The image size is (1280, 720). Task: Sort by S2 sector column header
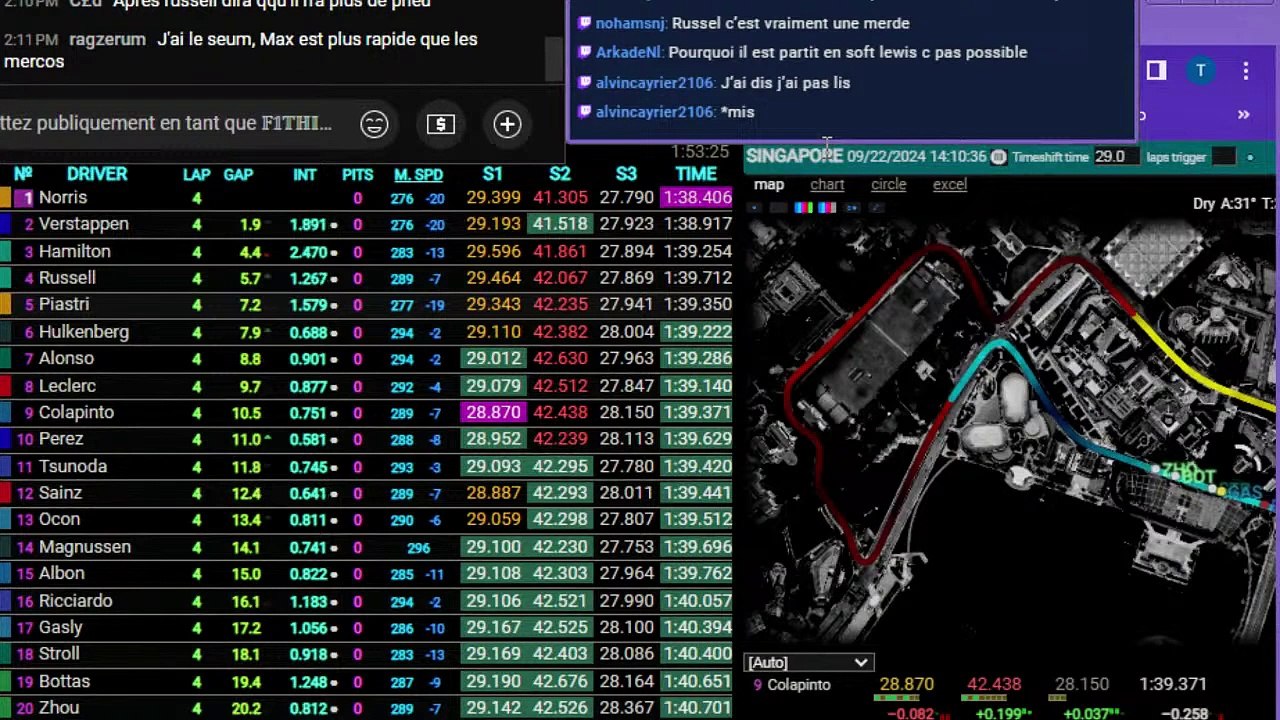pos(559,174)
